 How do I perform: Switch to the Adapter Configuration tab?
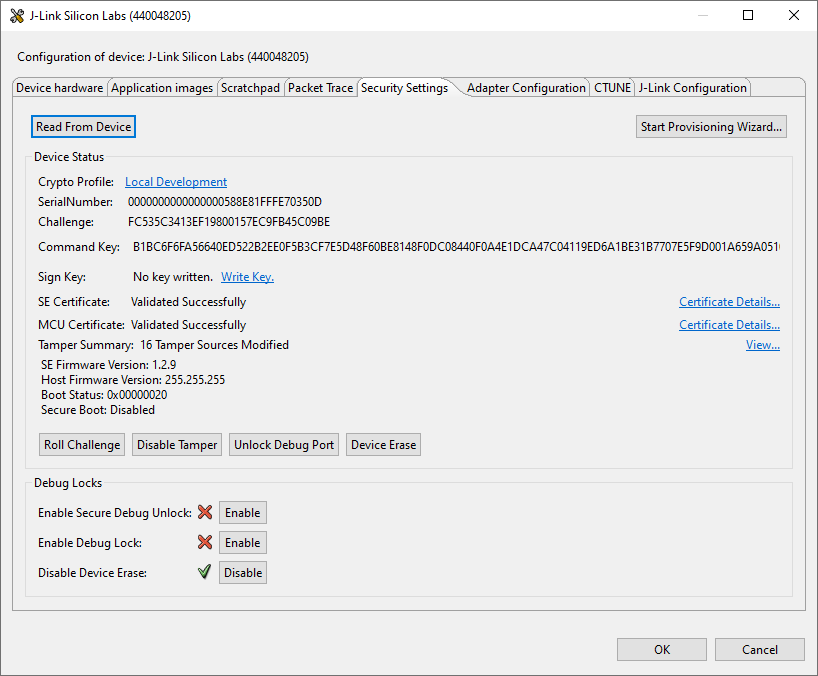coord(526,87)
